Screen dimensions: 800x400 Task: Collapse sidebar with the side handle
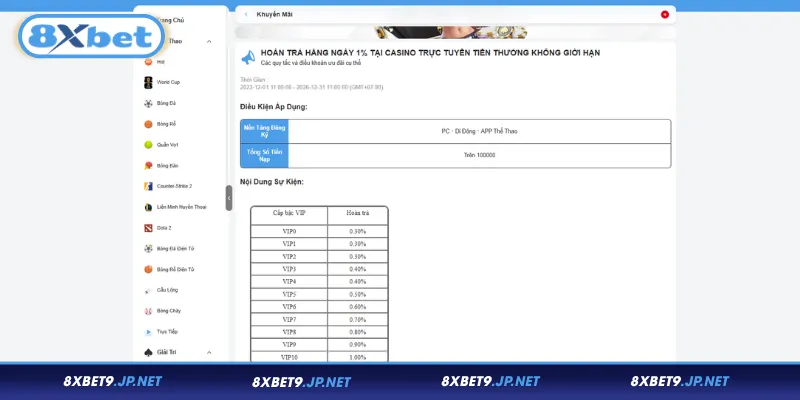click(229, 198)
